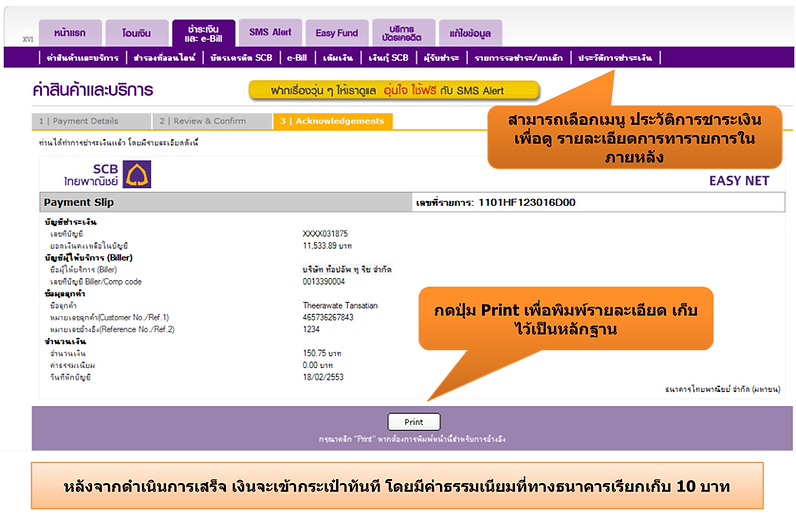Click the SCB bank logo icon
The image size is (796, 520).
137,174
